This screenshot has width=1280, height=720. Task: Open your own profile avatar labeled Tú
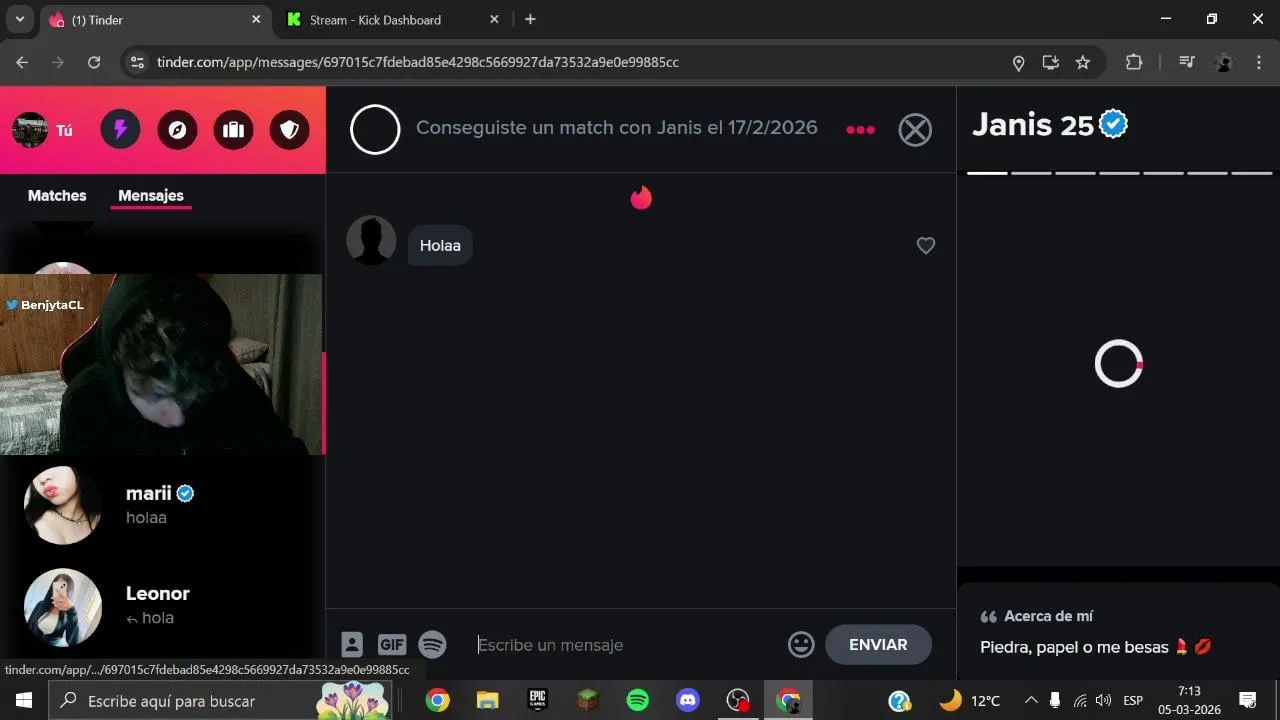(x=30, y=130)
